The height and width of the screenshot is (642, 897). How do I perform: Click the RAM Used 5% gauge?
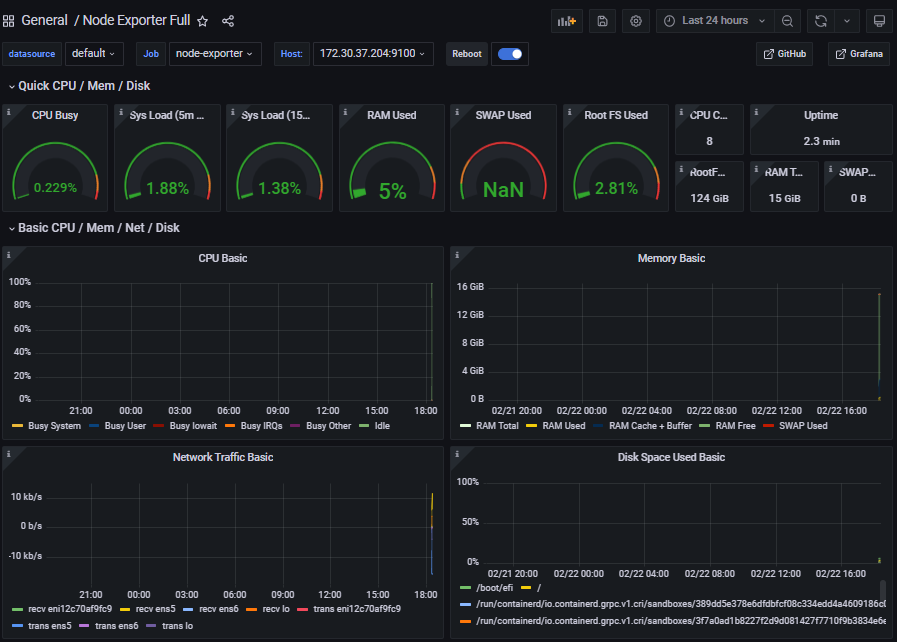click(392, 171)
